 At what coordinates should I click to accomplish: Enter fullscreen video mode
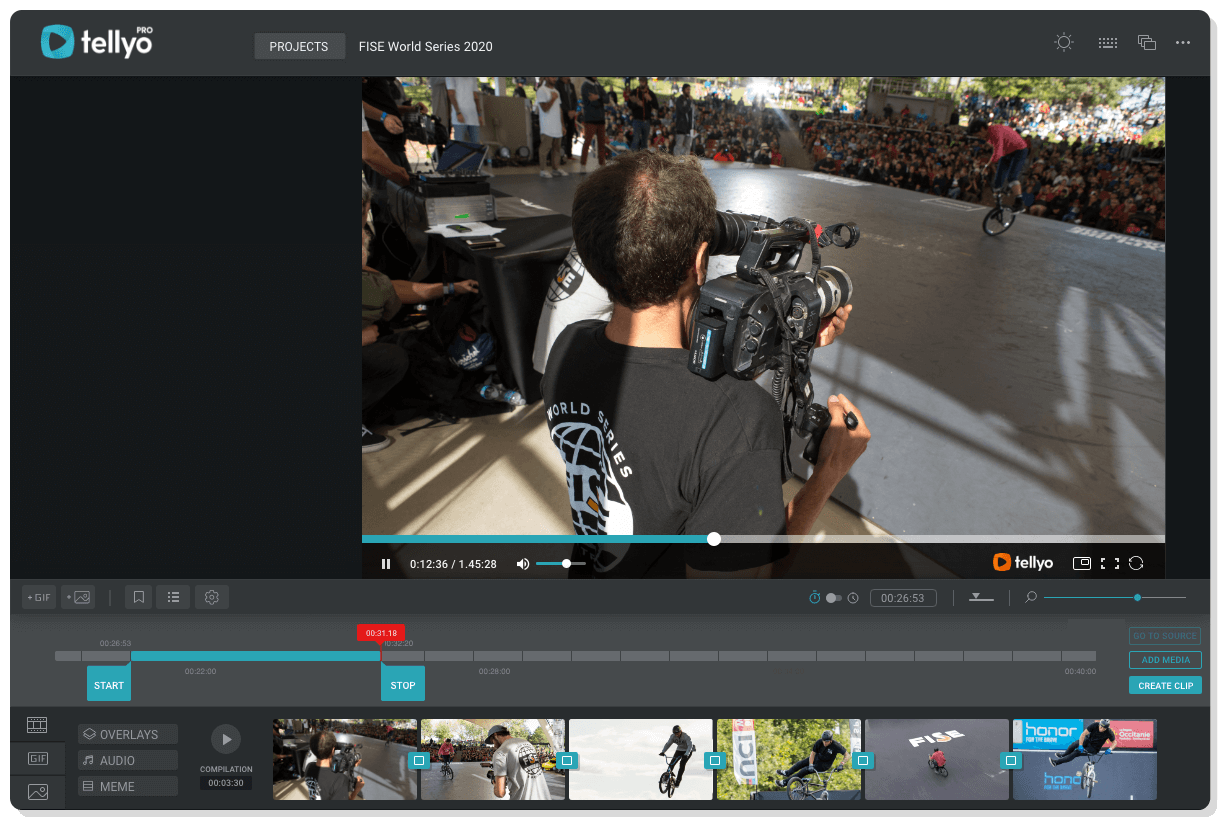(x=1109, y=563)
